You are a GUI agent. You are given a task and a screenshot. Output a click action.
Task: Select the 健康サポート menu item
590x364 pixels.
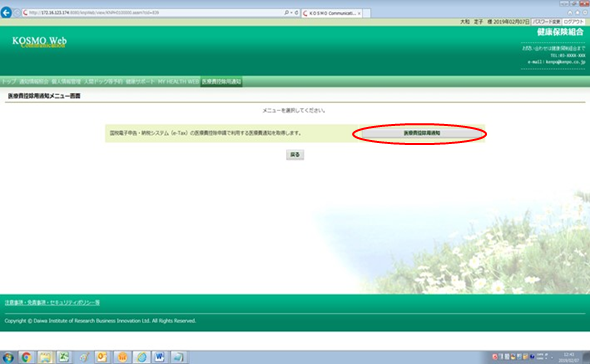click(140, 82)
